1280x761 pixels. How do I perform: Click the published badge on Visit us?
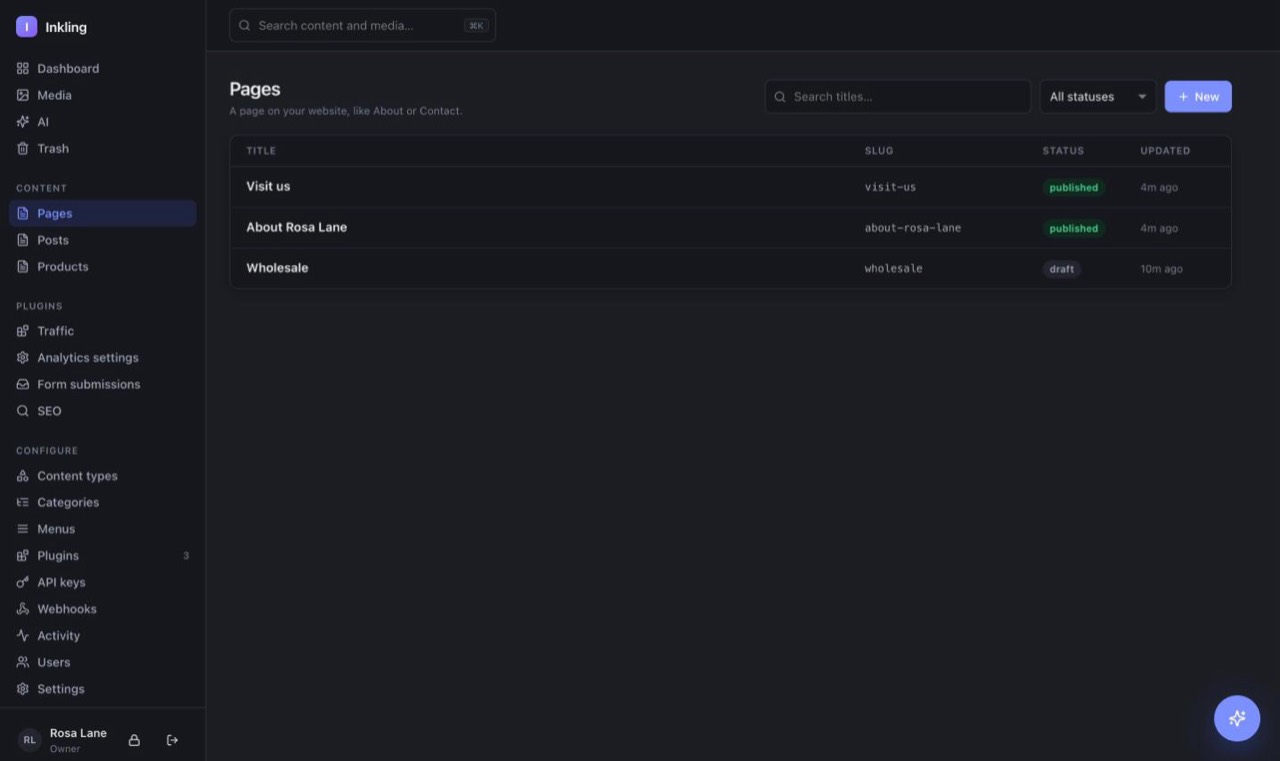pyautogui.click(x=1074, y=188)
